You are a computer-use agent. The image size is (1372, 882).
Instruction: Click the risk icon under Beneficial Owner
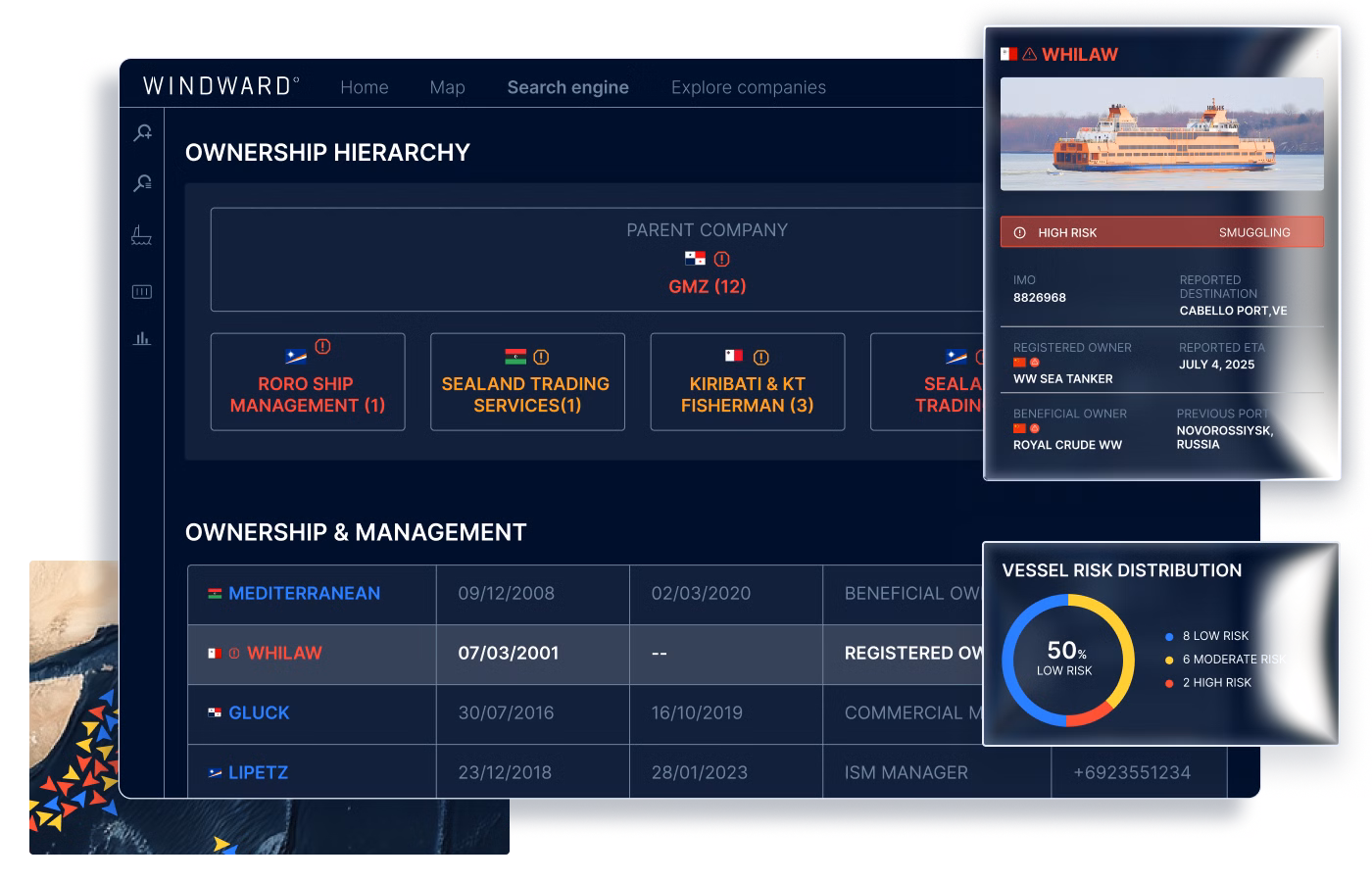tap(1035, 428)
